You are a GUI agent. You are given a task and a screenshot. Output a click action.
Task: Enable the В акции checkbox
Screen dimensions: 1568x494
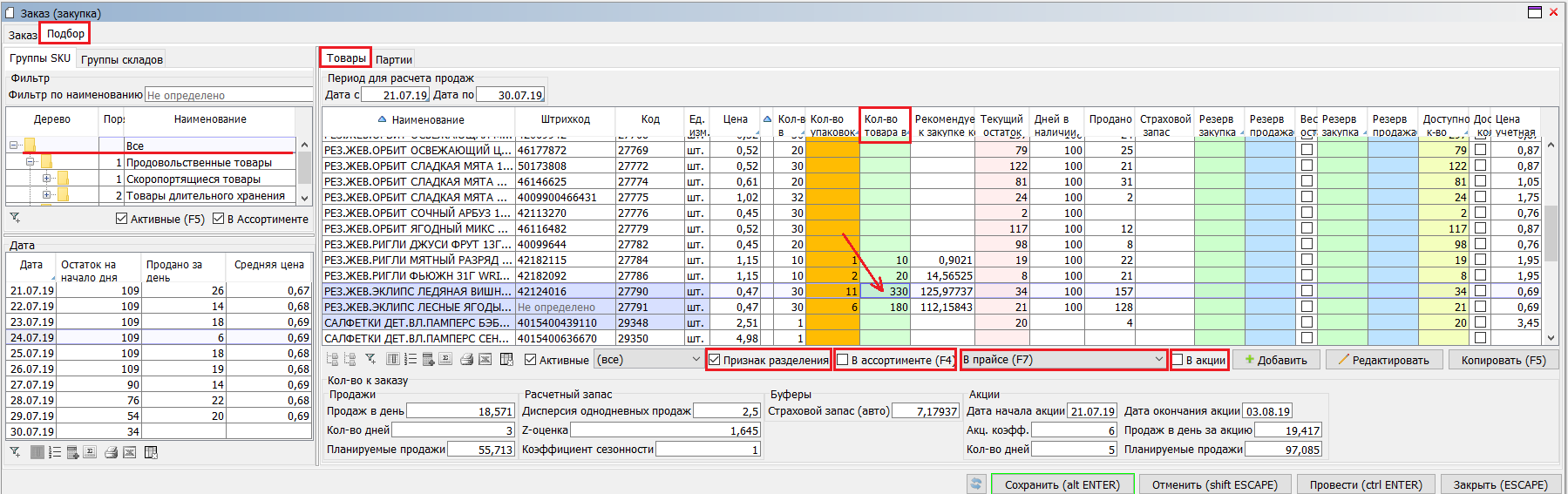coord(1178,360)
